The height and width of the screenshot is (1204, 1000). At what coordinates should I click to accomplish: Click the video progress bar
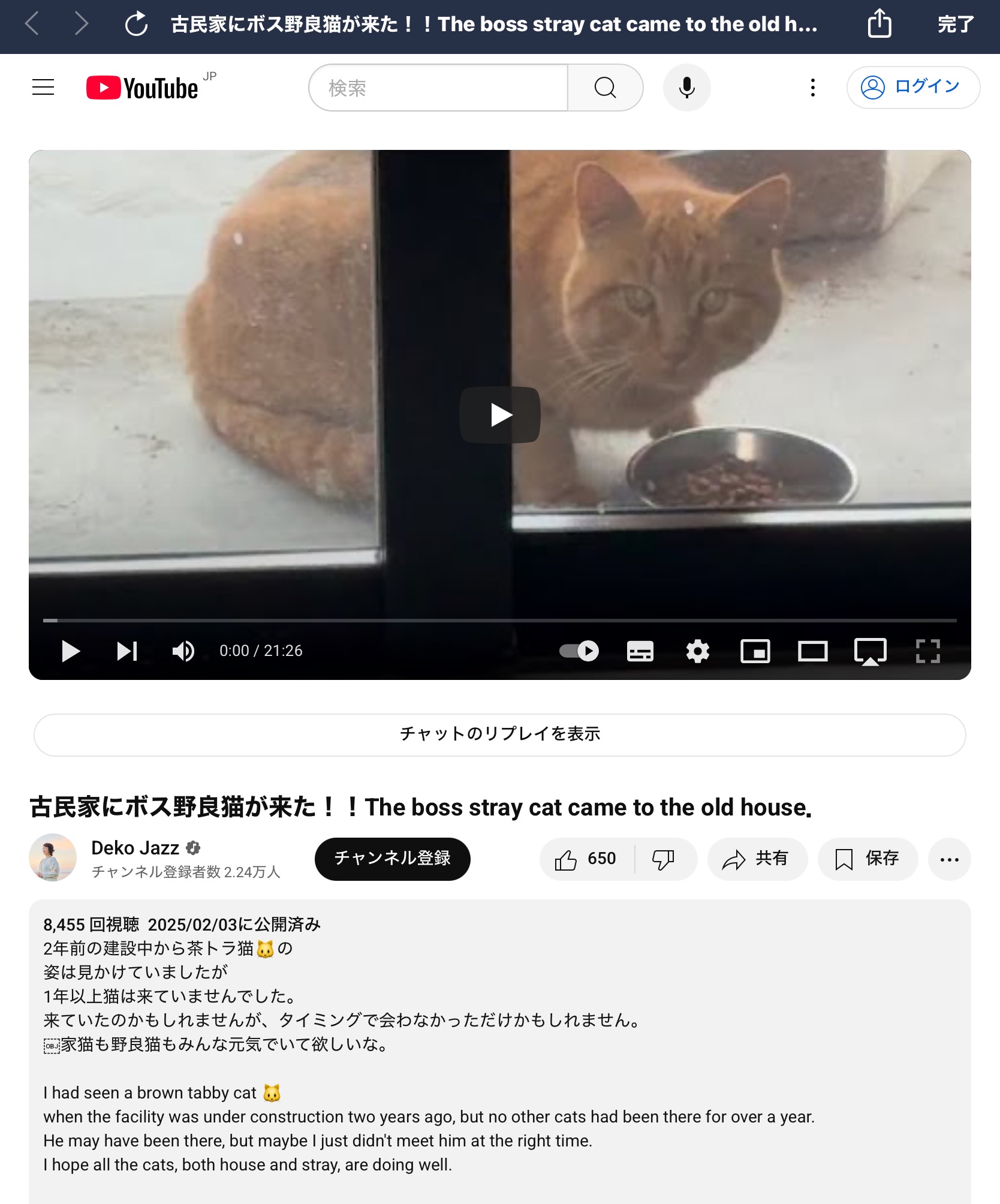pyautogui.click(x=500, y=621)
